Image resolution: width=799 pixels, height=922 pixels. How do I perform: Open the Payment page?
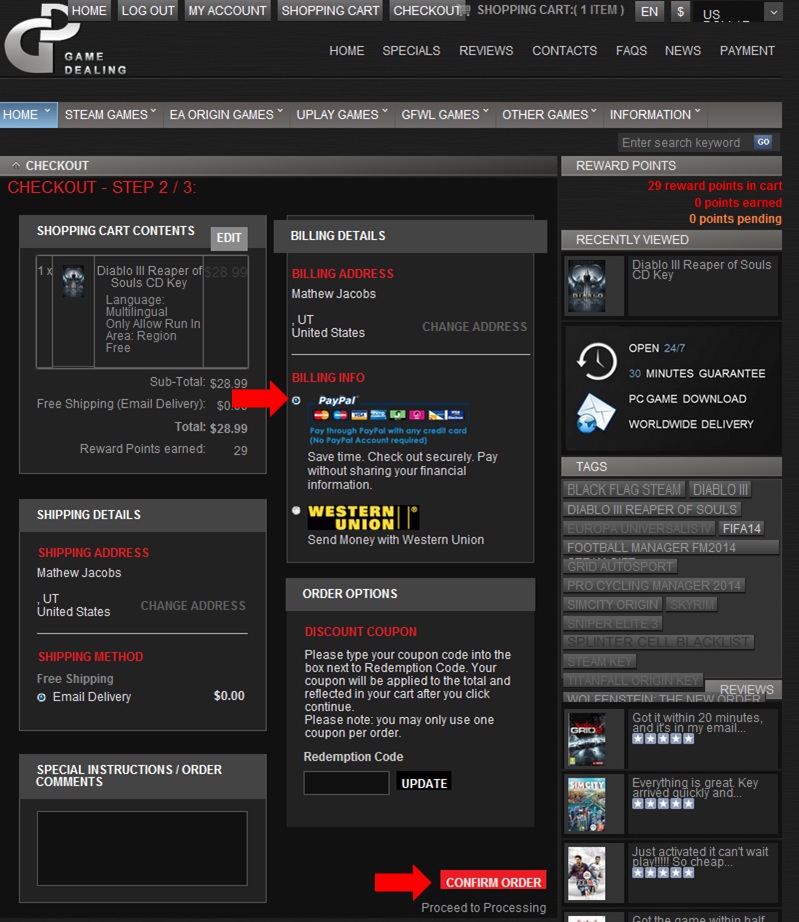747,51
